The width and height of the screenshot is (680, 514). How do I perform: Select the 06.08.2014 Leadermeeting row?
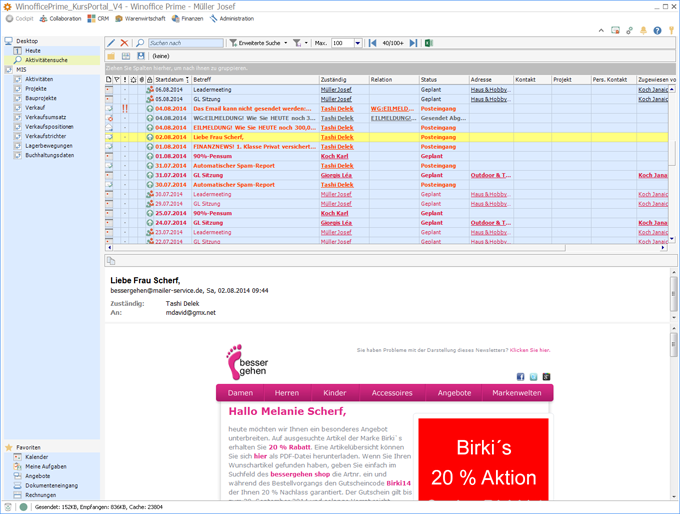[387, 90]
